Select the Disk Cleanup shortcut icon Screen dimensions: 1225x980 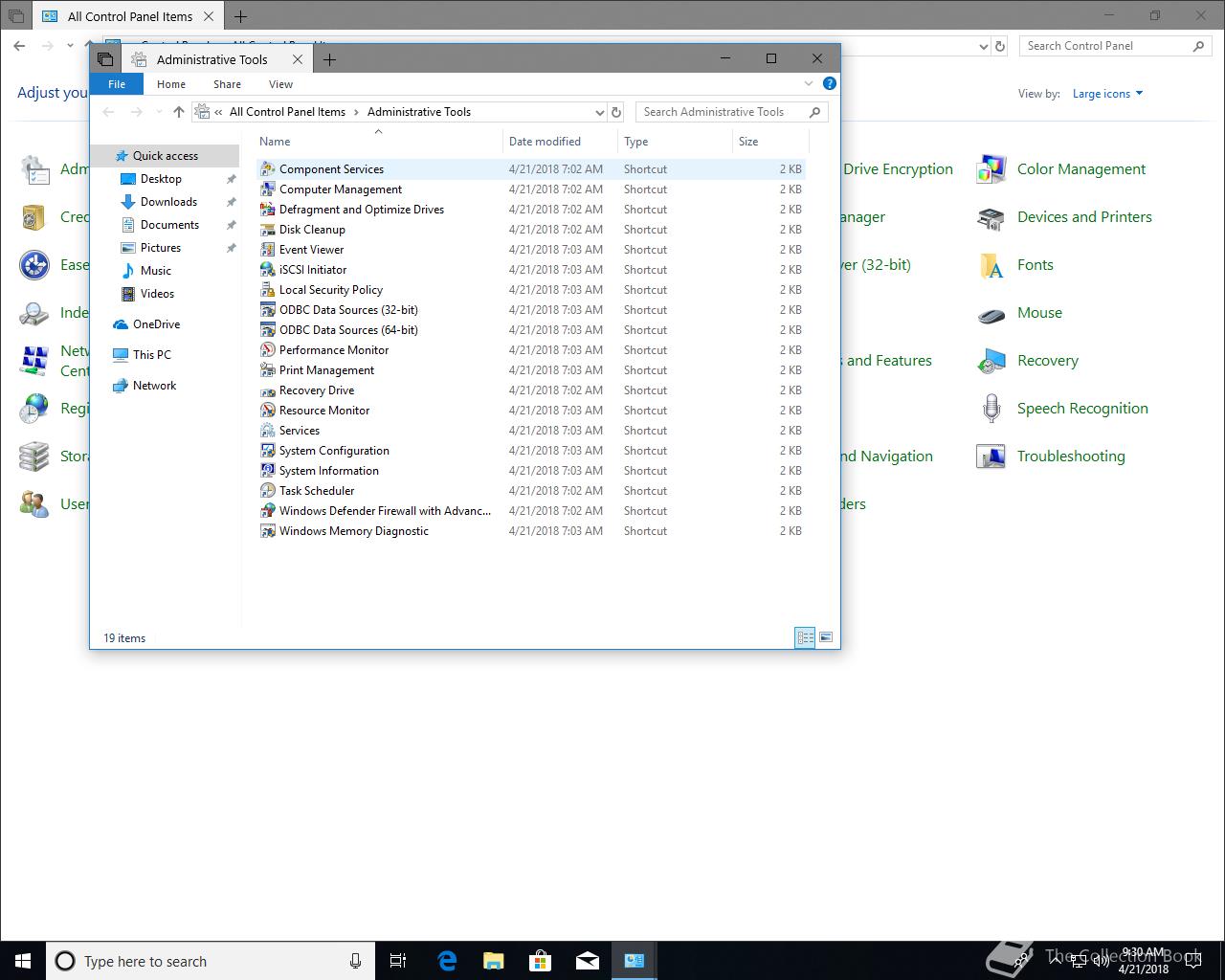[268, 230]
